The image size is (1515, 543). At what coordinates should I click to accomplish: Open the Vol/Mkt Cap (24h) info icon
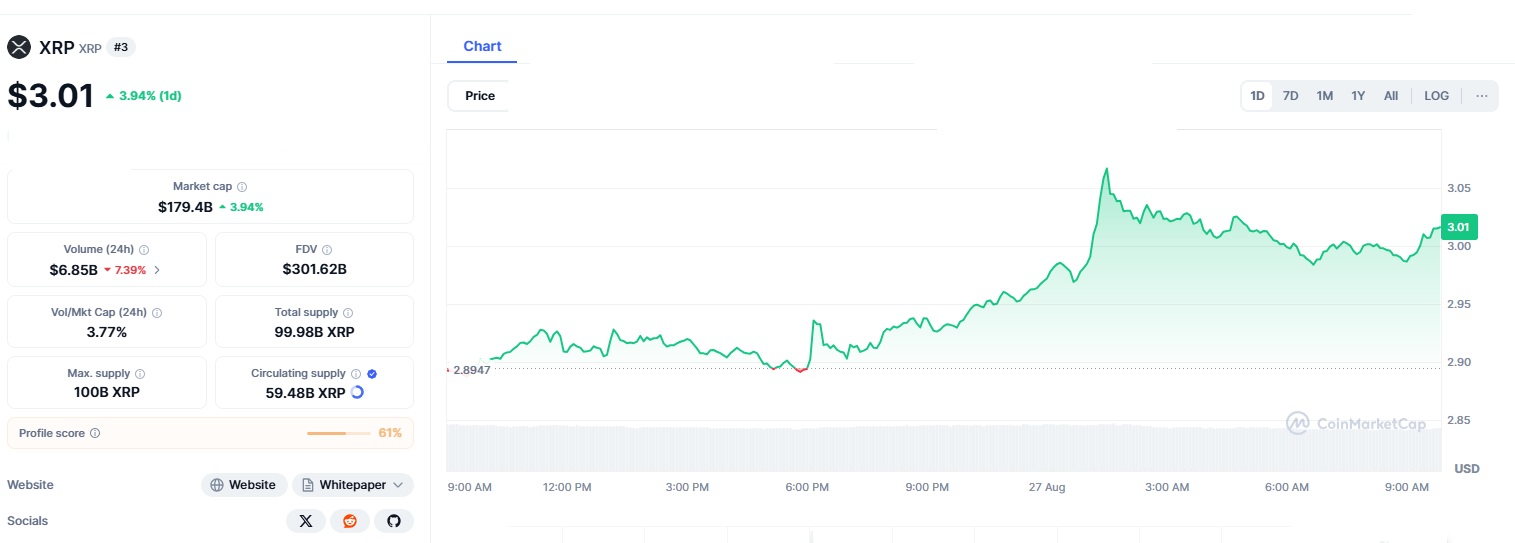click(x=157, y=313)
